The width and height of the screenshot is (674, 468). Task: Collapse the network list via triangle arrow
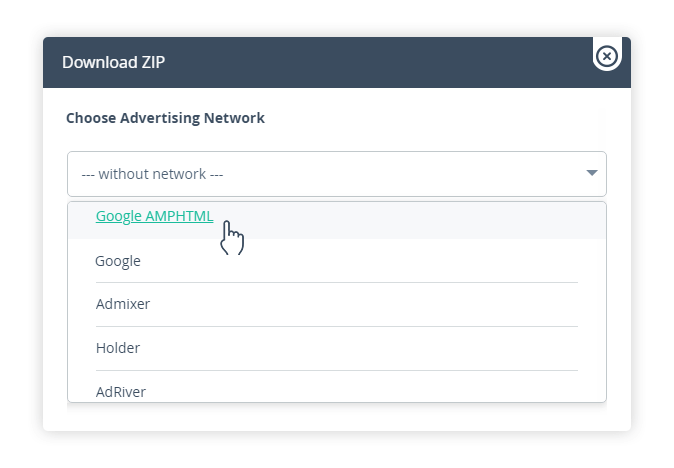592,173
